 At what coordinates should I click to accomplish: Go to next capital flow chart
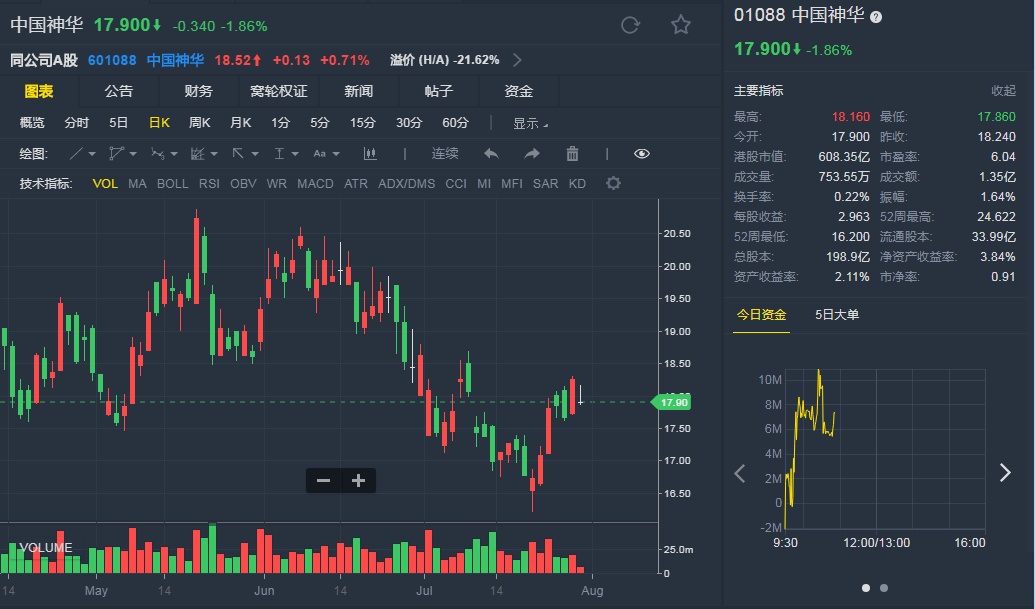point(1005,473)
